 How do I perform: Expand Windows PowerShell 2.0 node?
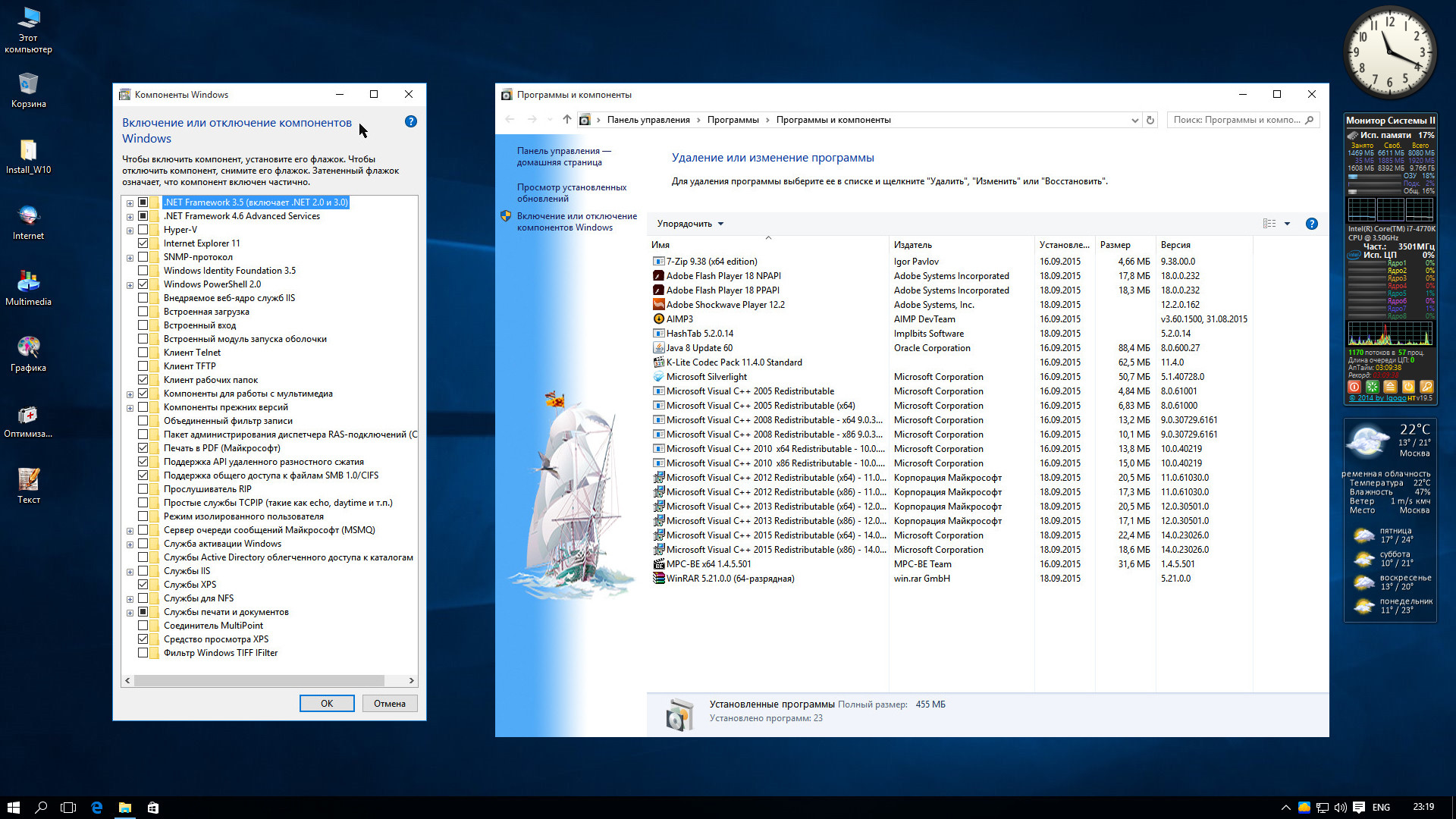[x=130, y=285]
